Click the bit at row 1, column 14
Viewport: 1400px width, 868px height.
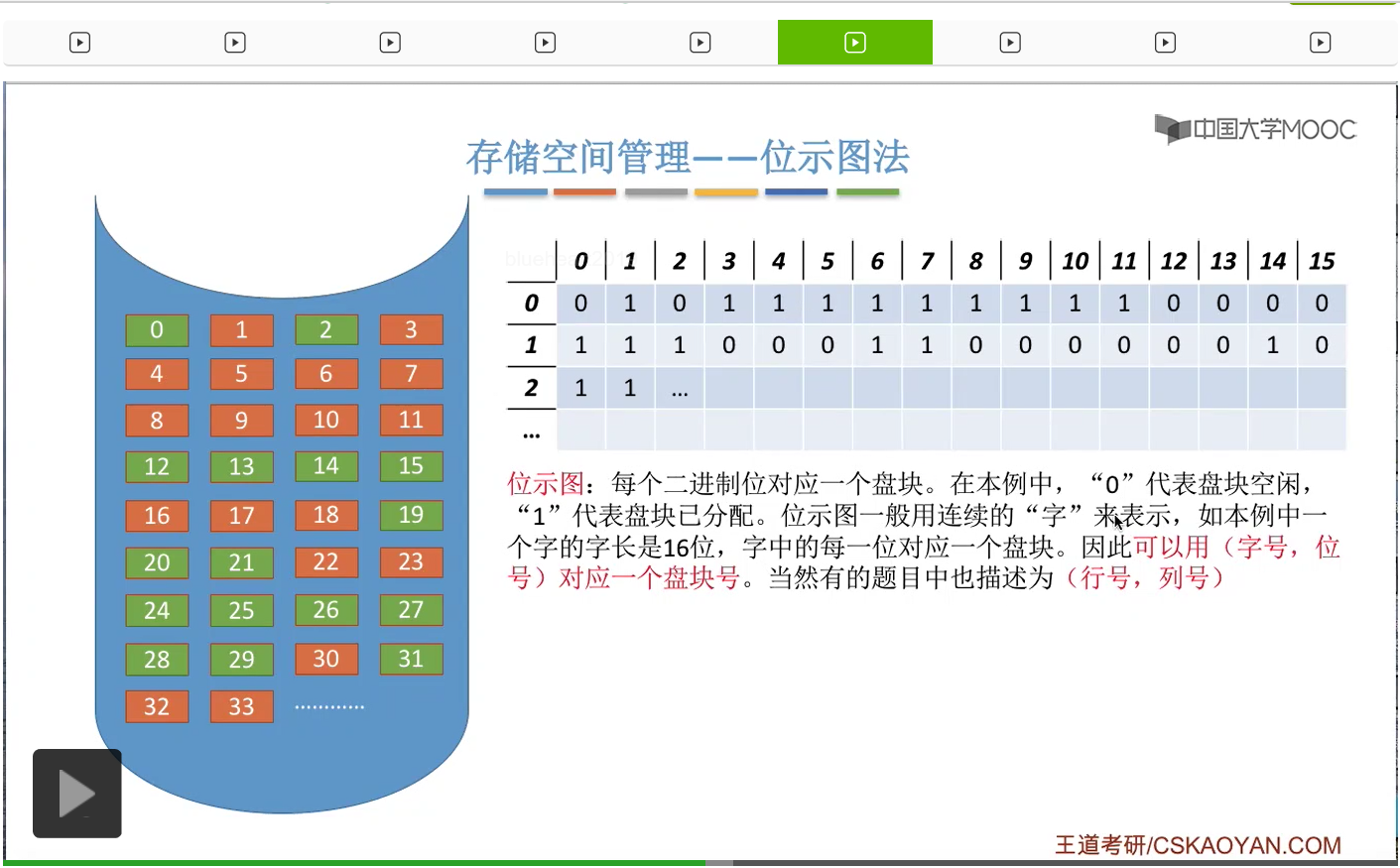(x=1273, y=345)
